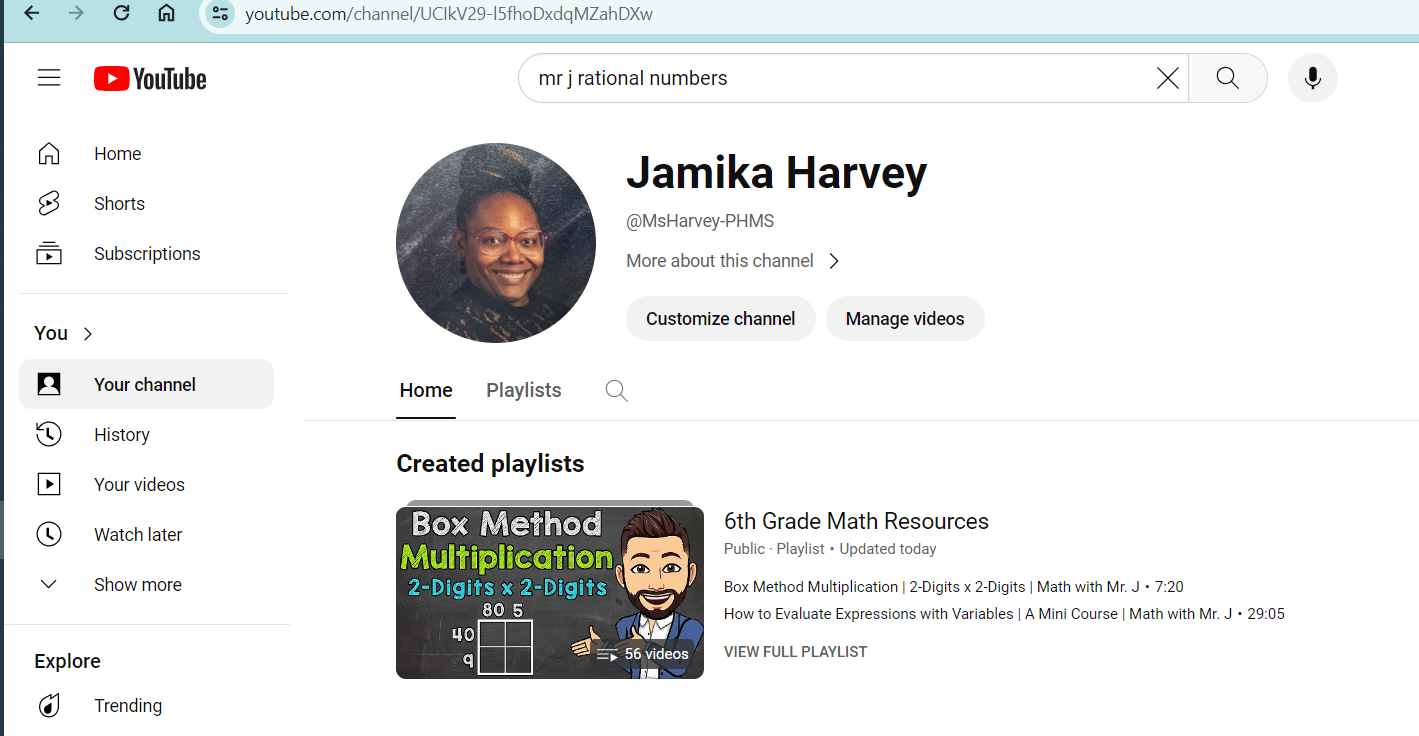1419x736 pixels.
Task: Open How to Evaluate Expressions video link
Action: (1004, 614)
